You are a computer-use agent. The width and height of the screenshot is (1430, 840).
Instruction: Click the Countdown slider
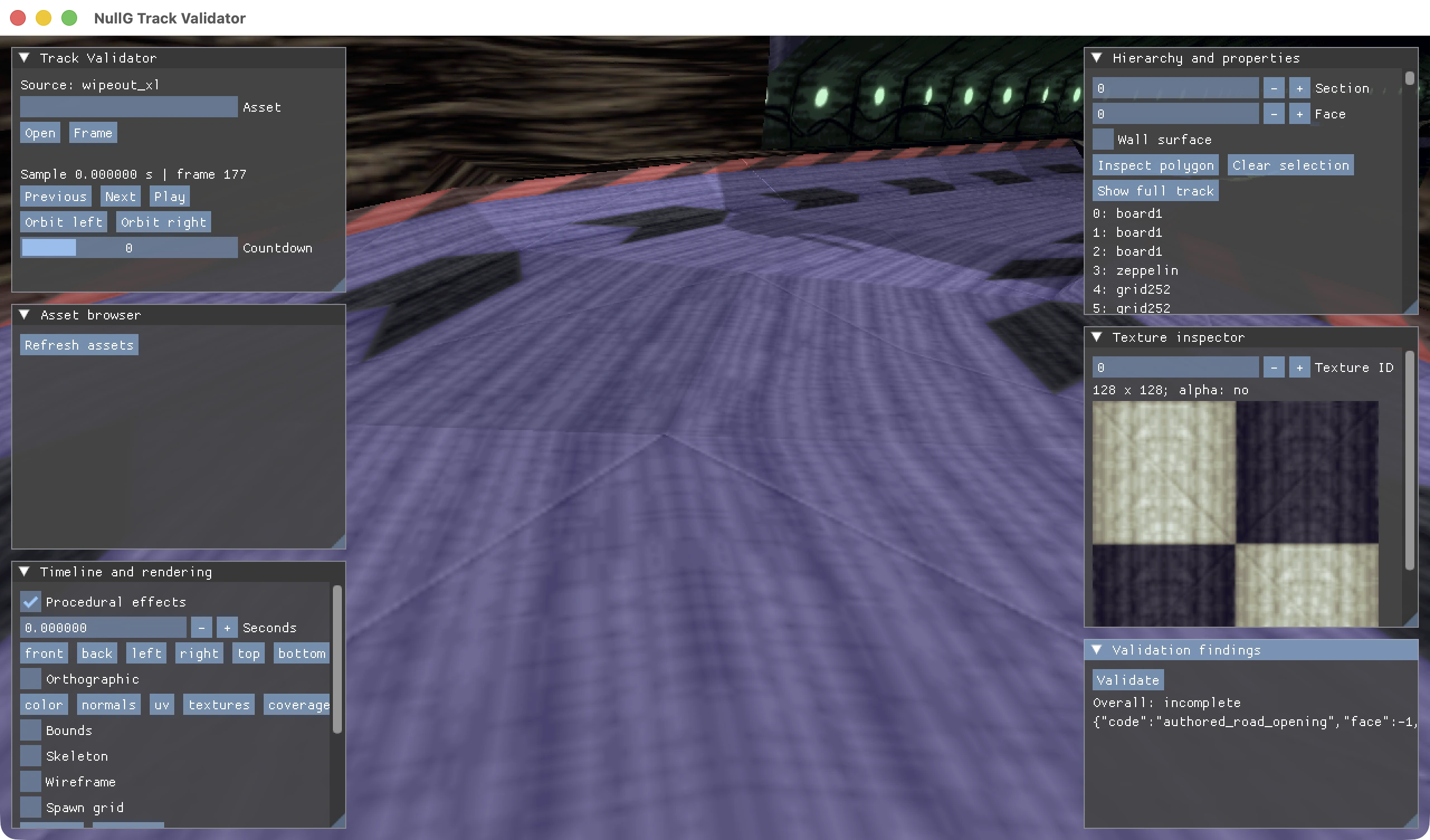pos(129,248)
